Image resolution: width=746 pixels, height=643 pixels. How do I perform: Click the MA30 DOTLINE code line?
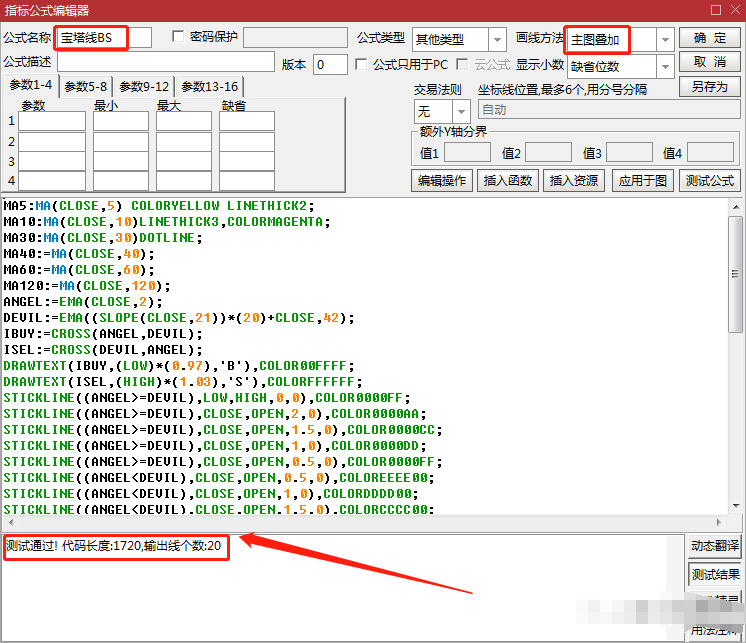103,238
